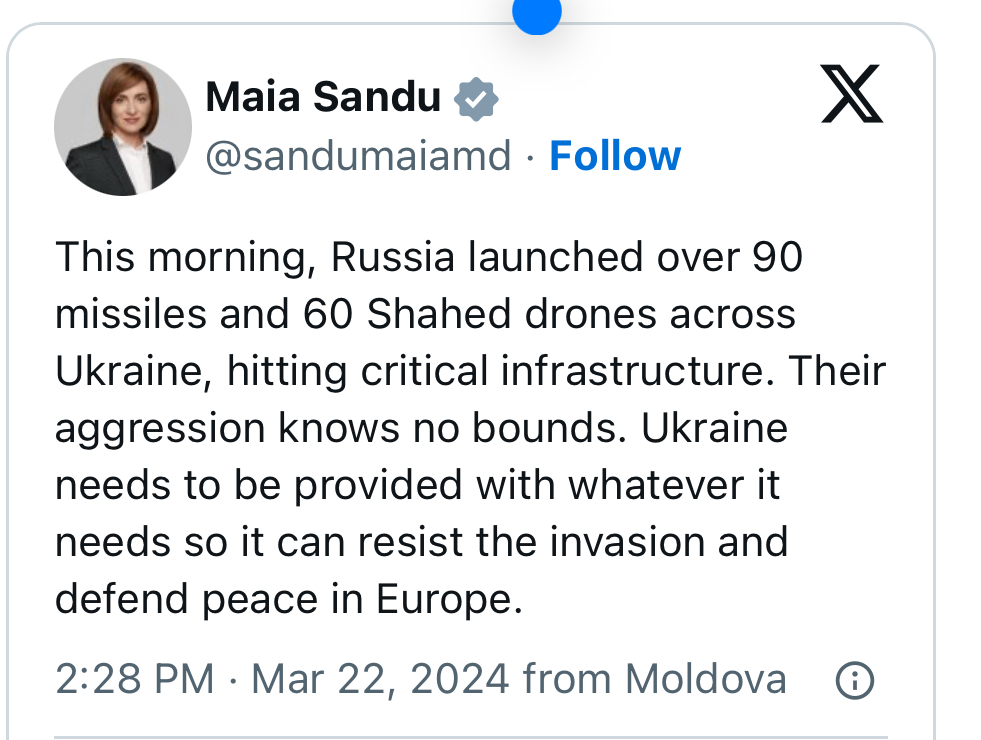981x740 pixels.
Task: Open the tweet info circle icon
Action: [x=854, y=681]
